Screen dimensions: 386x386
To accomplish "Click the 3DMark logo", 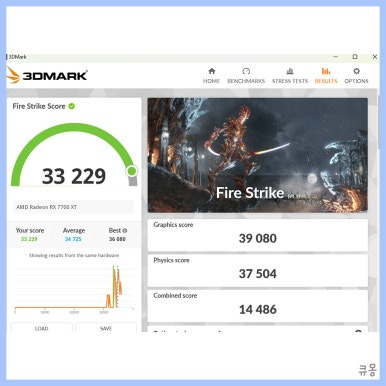I will 47,75.
